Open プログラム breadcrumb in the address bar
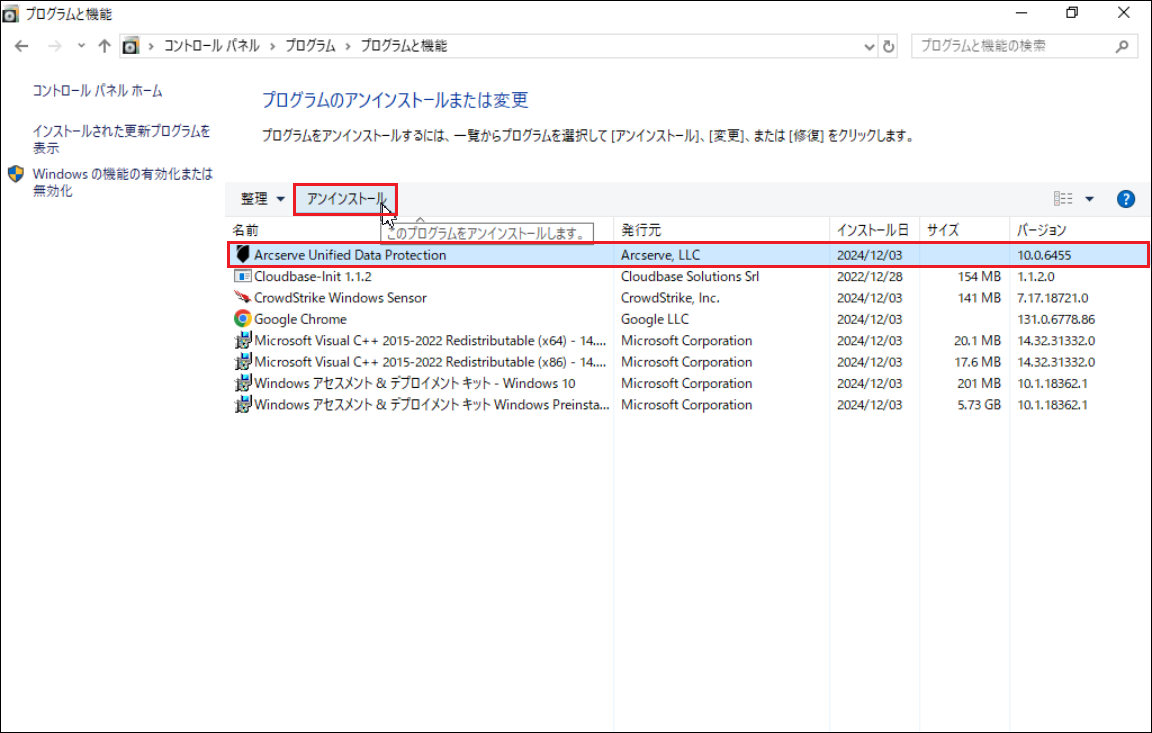Image resolution: width=1152 pixels, height=733 pixels. click(310, 46)
